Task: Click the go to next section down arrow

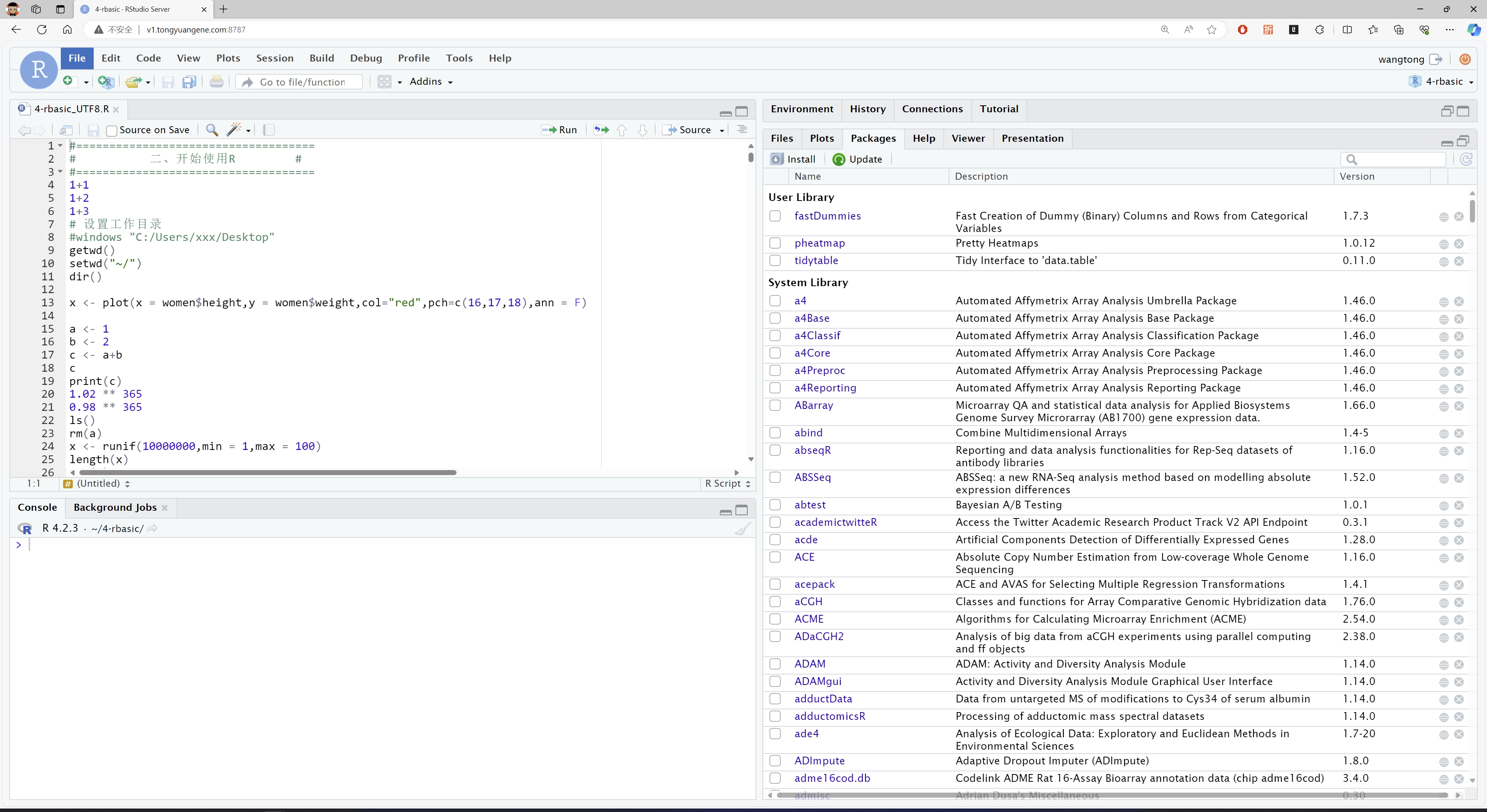Action: click(x=642, y=130)
